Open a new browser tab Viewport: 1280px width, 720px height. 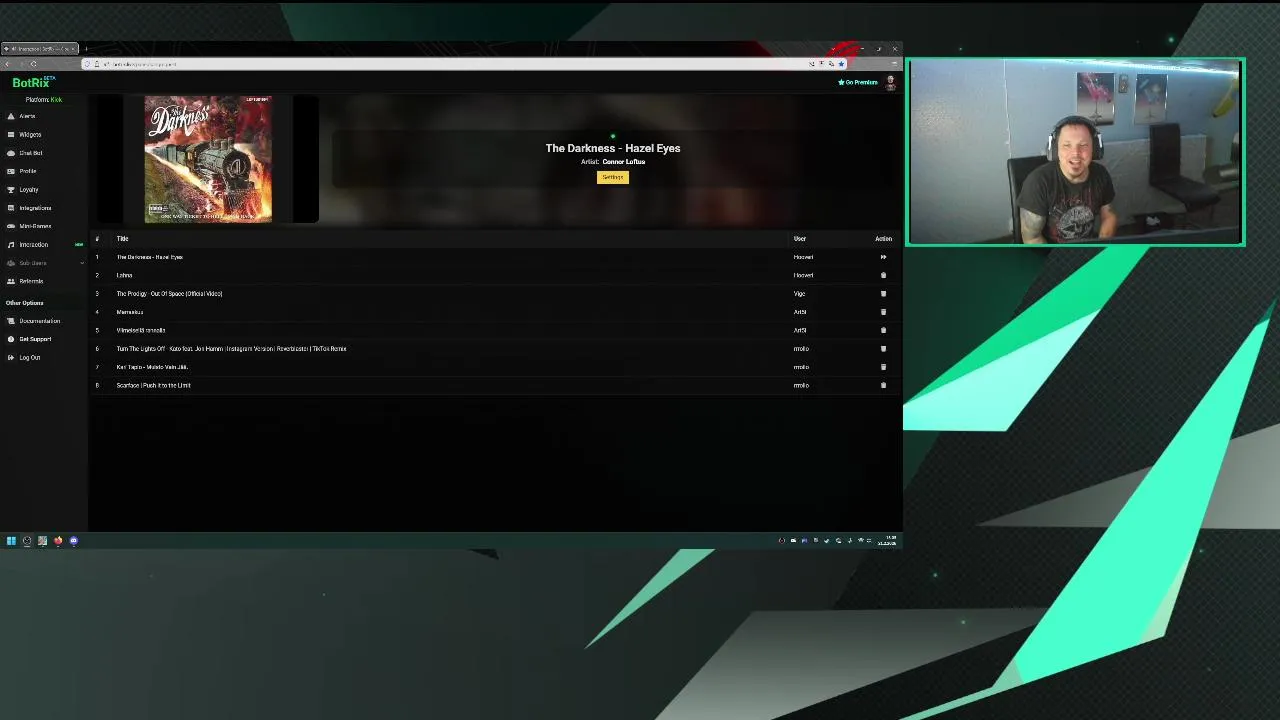[x=86, y=49]
